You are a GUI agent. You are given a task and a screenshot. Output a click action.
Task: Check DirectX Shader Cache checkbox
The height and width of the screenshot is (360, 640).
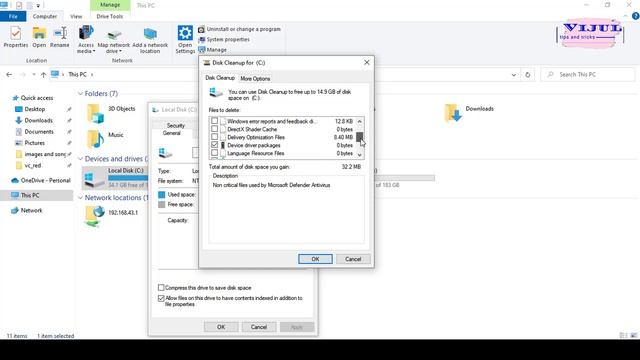(214, 129)
